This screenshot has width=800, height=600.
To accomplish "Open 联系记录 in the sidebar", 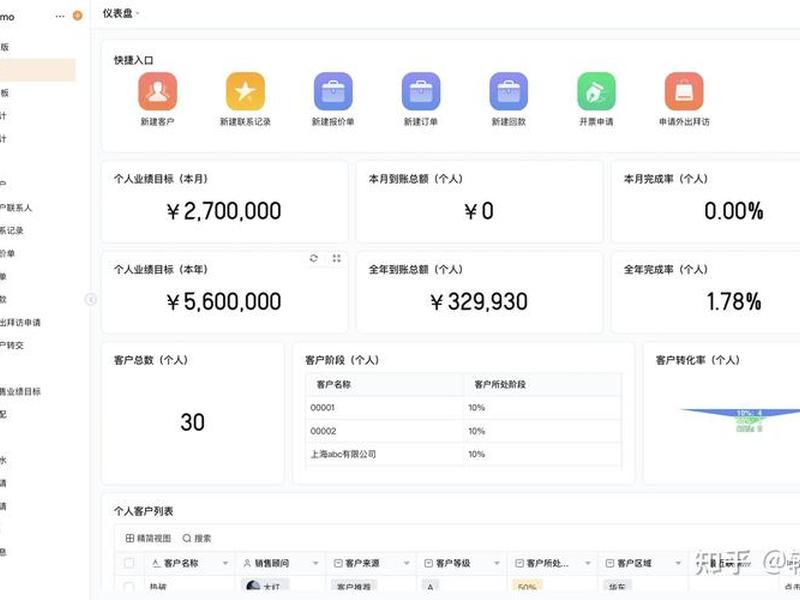I will tap(12, 231).
